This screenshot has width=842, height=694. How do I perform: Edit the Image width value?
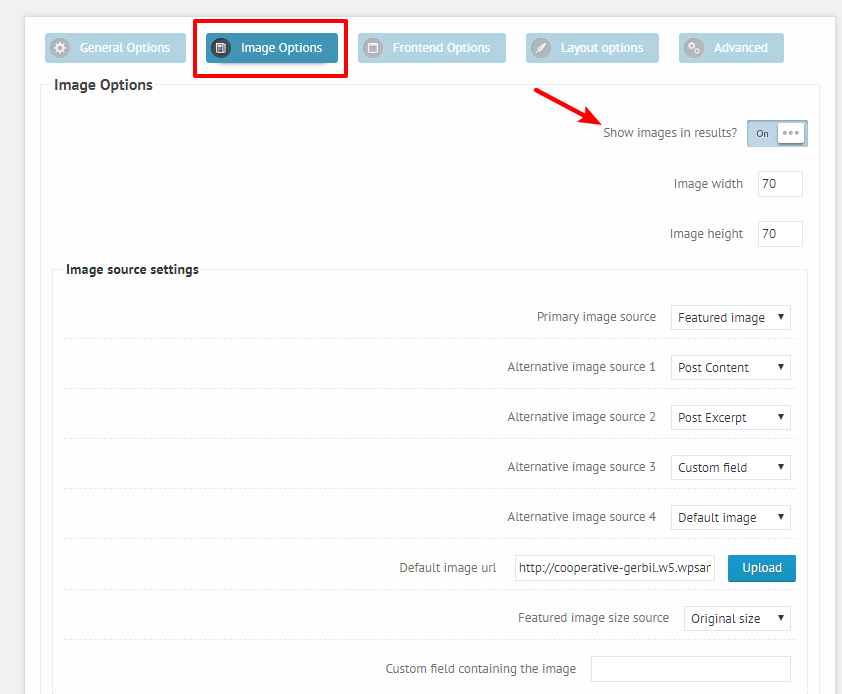tap(780, 183)
